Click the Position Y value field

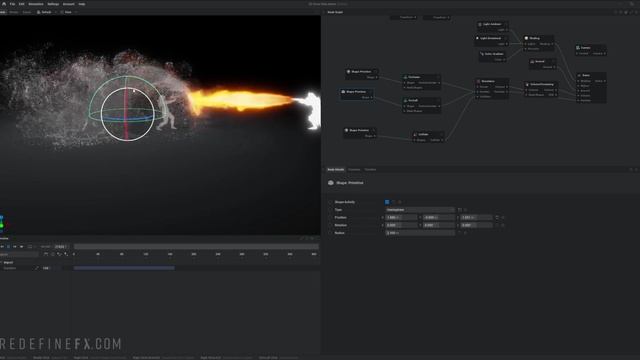[x=439, y=218]
